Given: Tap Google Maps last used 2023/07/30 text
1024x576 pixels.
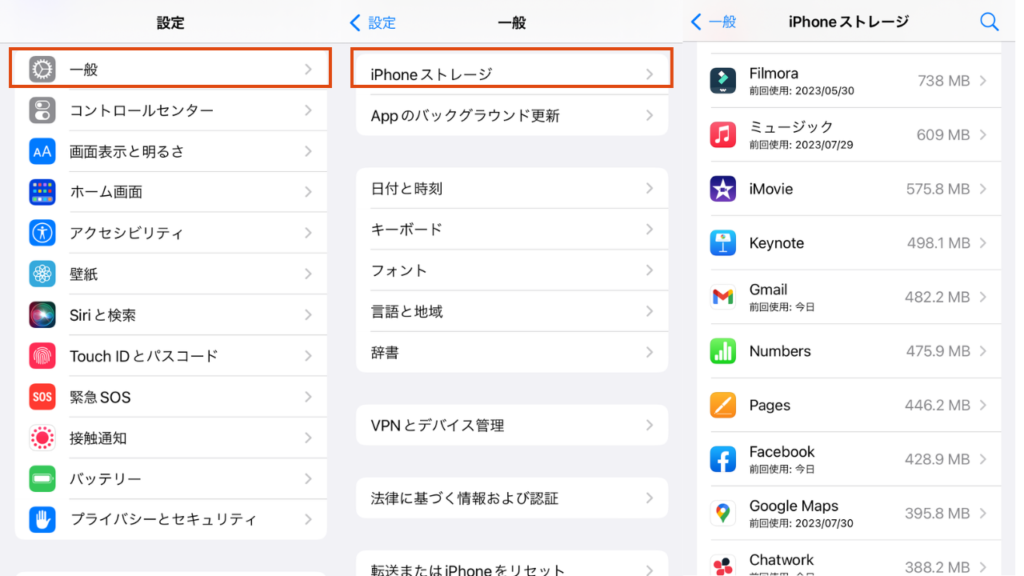Looking at the screenshot, I should pos(801,524).
